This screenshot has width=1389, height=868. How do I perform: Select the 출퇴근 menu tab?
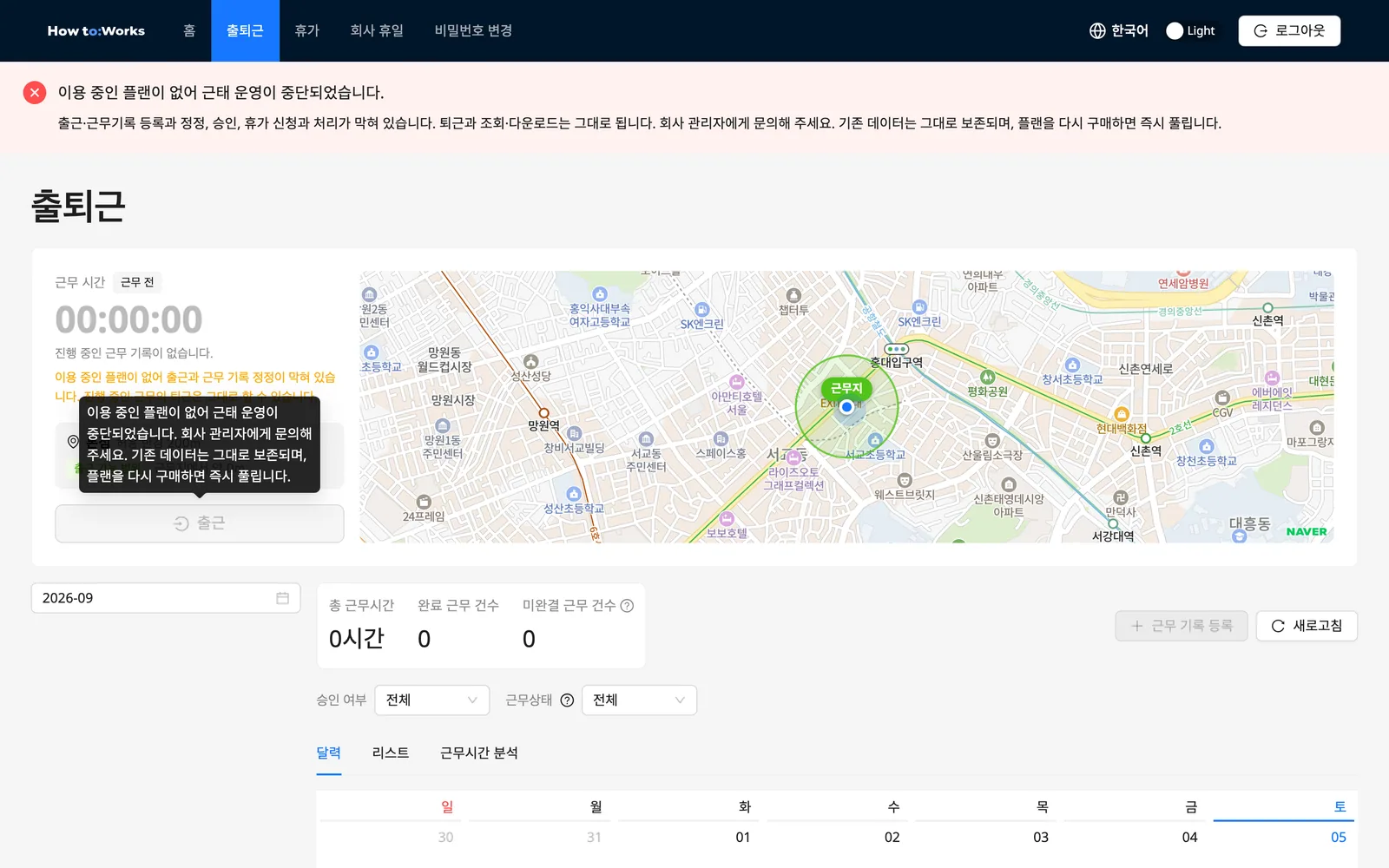coord(245,30)
